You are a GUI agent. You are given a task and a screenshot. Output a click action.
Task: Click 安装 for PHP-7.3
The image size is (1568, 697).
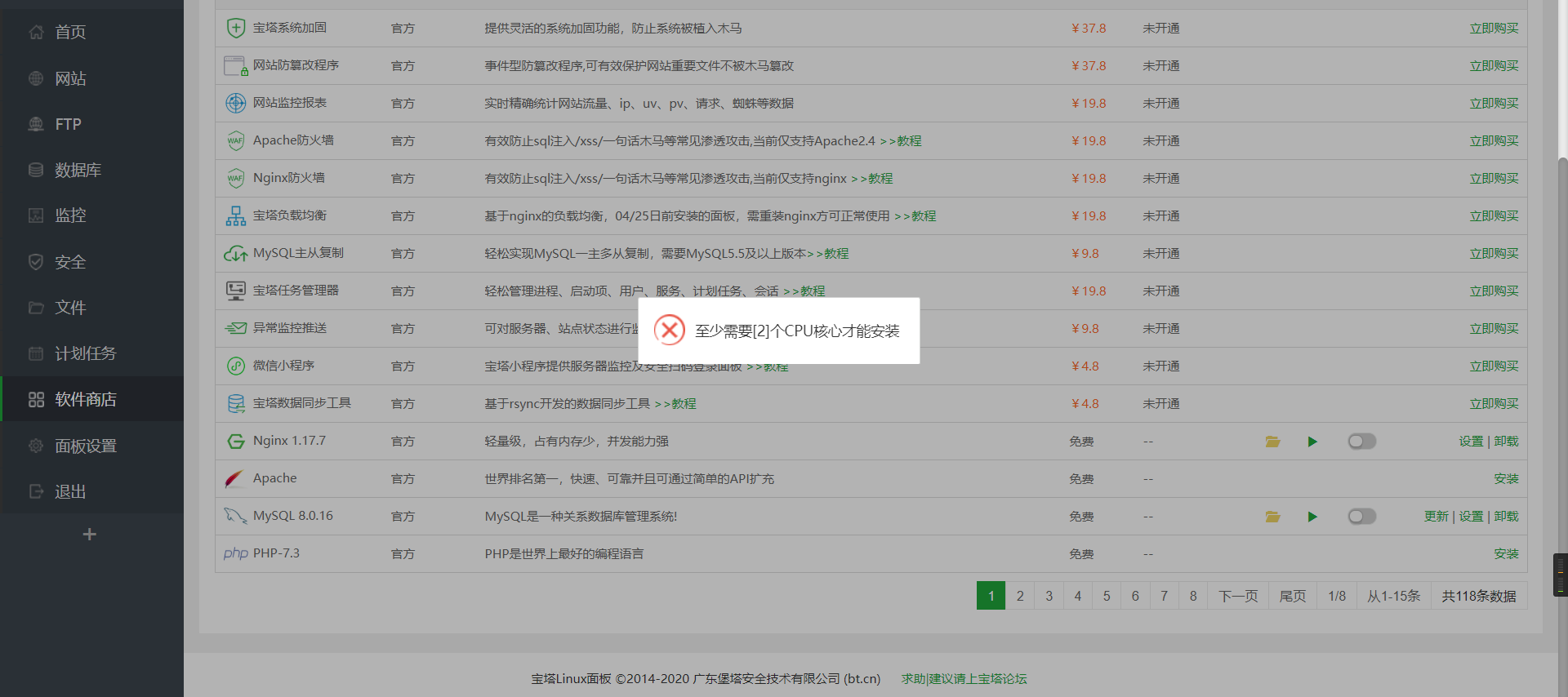coord(1506,554)
